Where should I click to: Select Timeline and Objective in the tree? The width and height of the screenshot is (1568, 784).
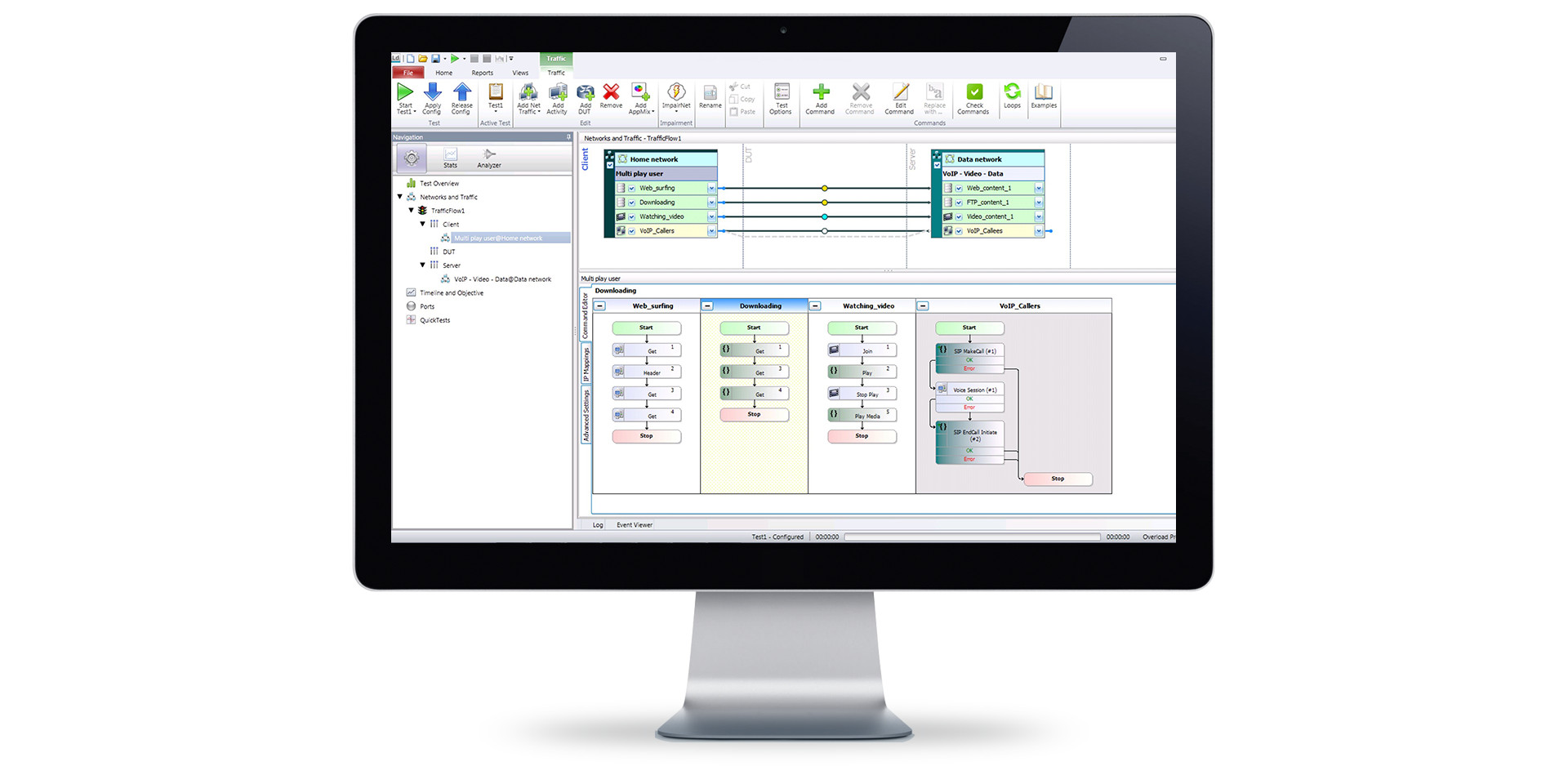[x=452, y=293]
